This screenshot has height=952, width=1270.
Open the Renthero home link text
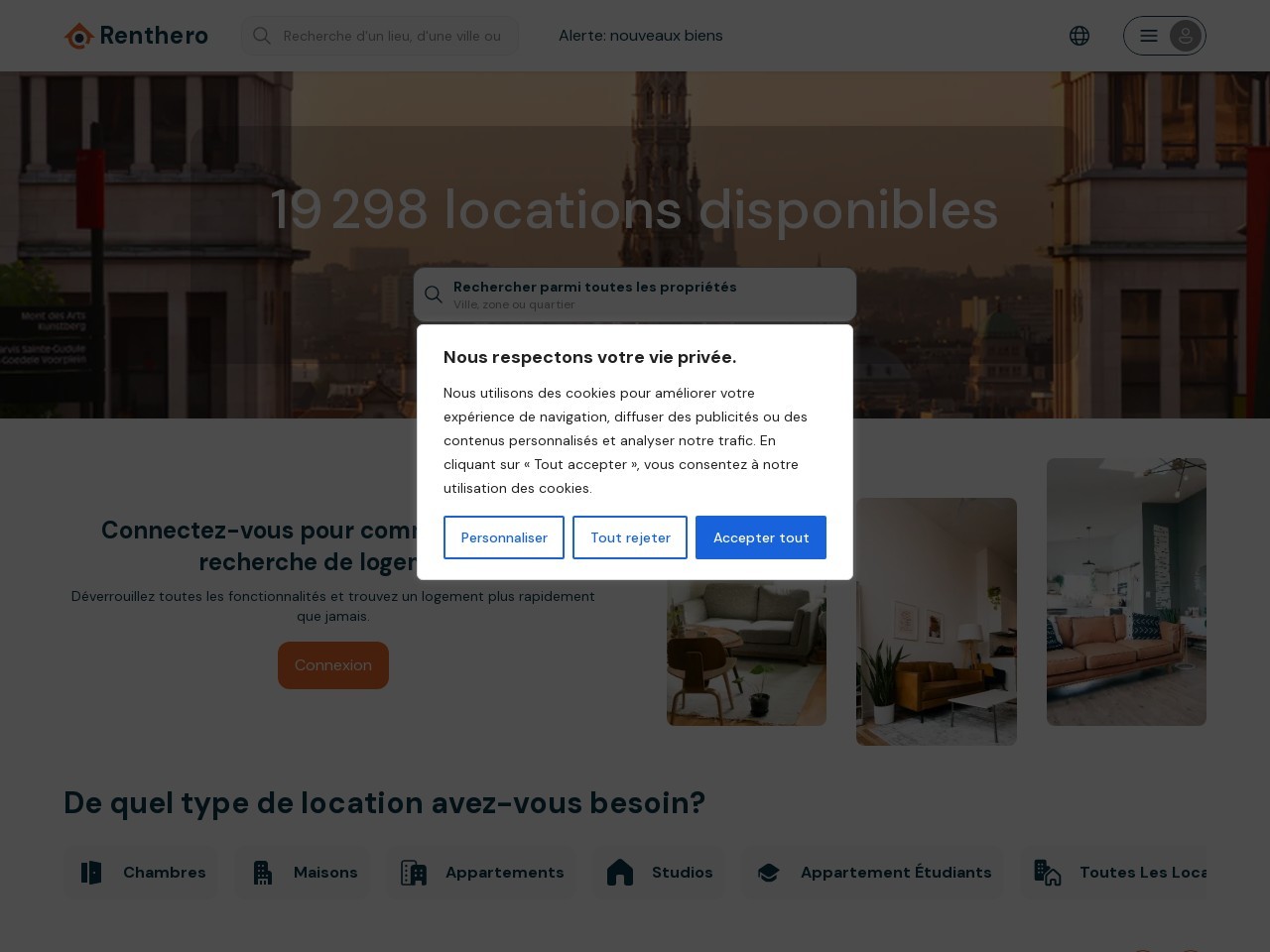(x=154, y=36)
